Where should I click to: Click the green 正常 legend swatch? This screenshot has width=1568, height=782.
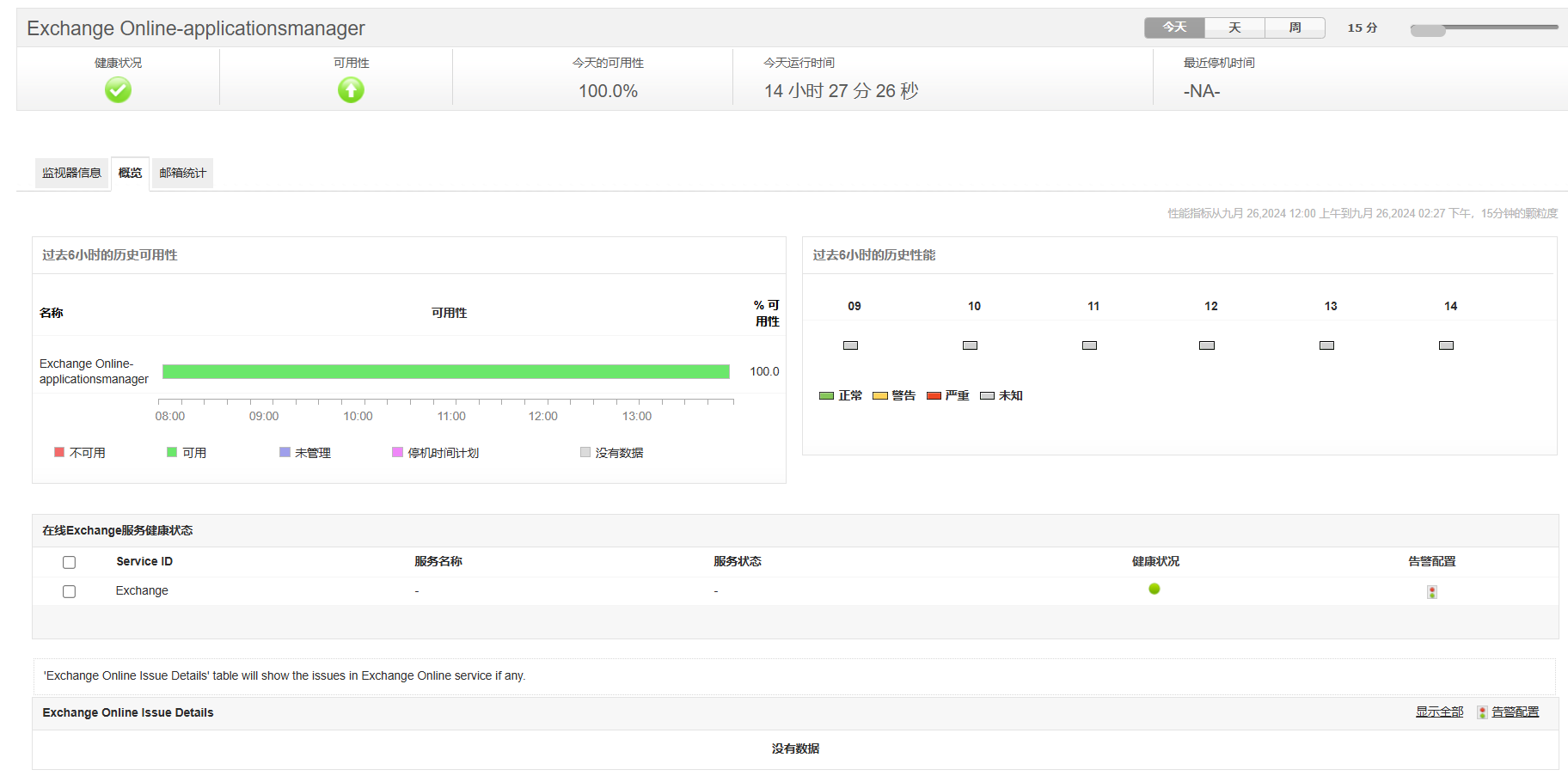click(x=827, y=396)
